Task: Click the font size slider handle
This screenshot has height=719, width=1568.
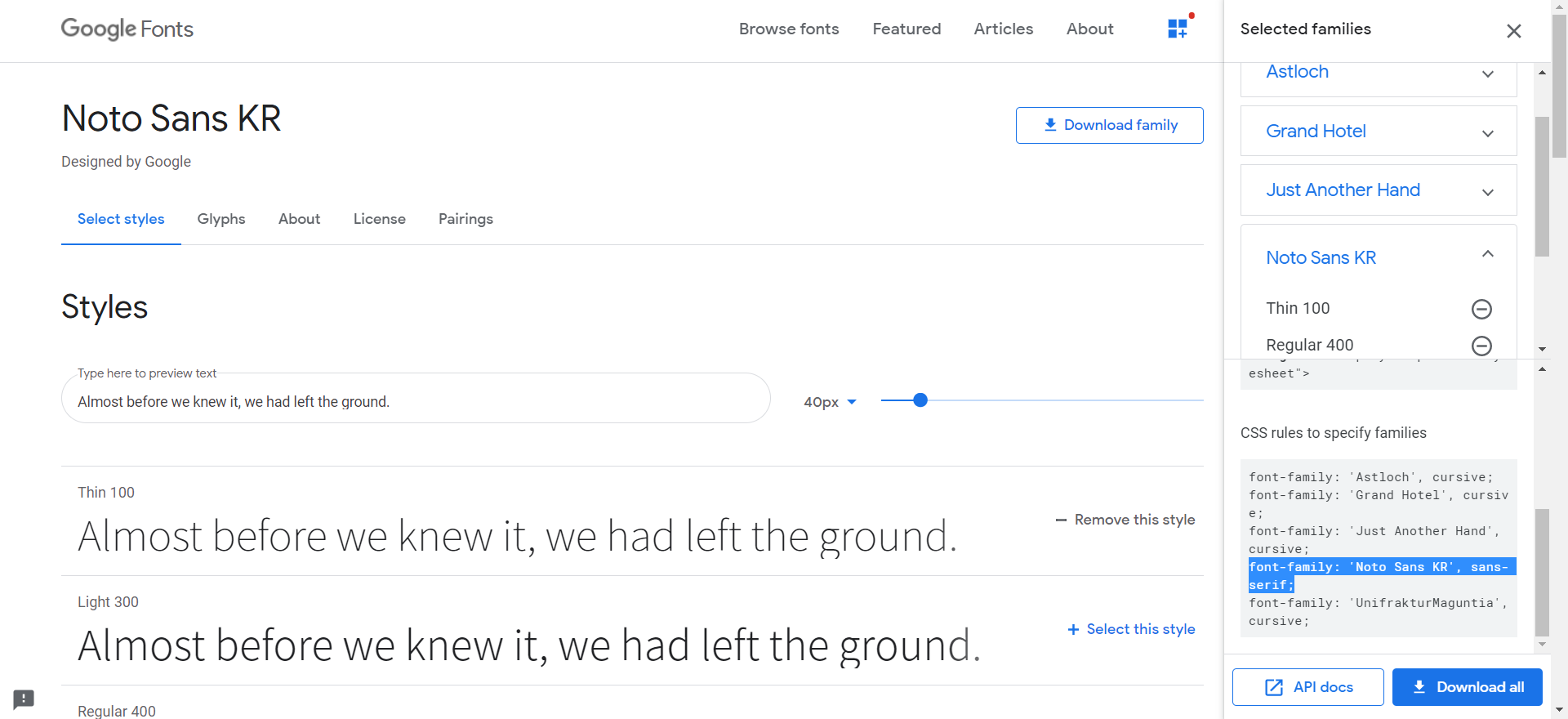Action: coord(920,400)
